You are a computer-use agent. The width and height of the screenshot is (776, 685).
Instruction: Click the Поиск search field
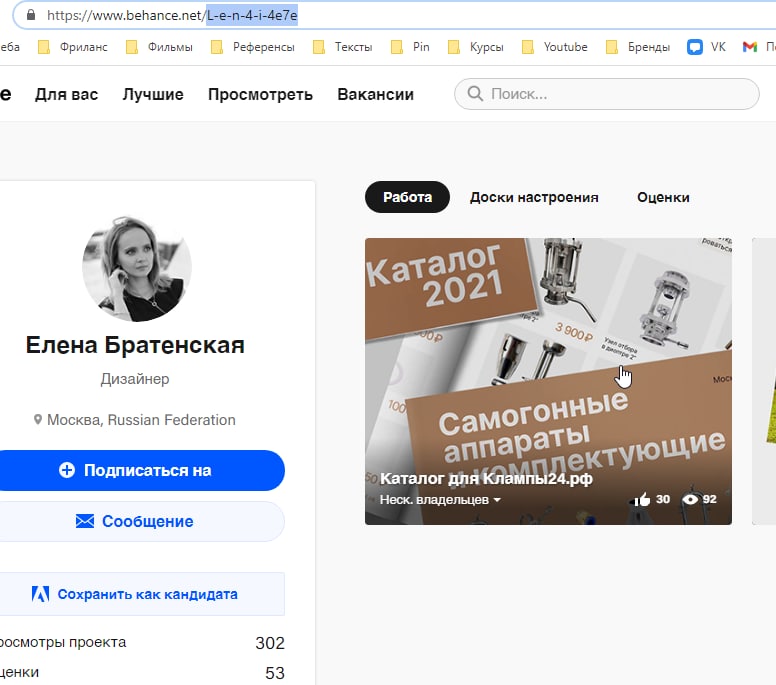click(607, 94)
